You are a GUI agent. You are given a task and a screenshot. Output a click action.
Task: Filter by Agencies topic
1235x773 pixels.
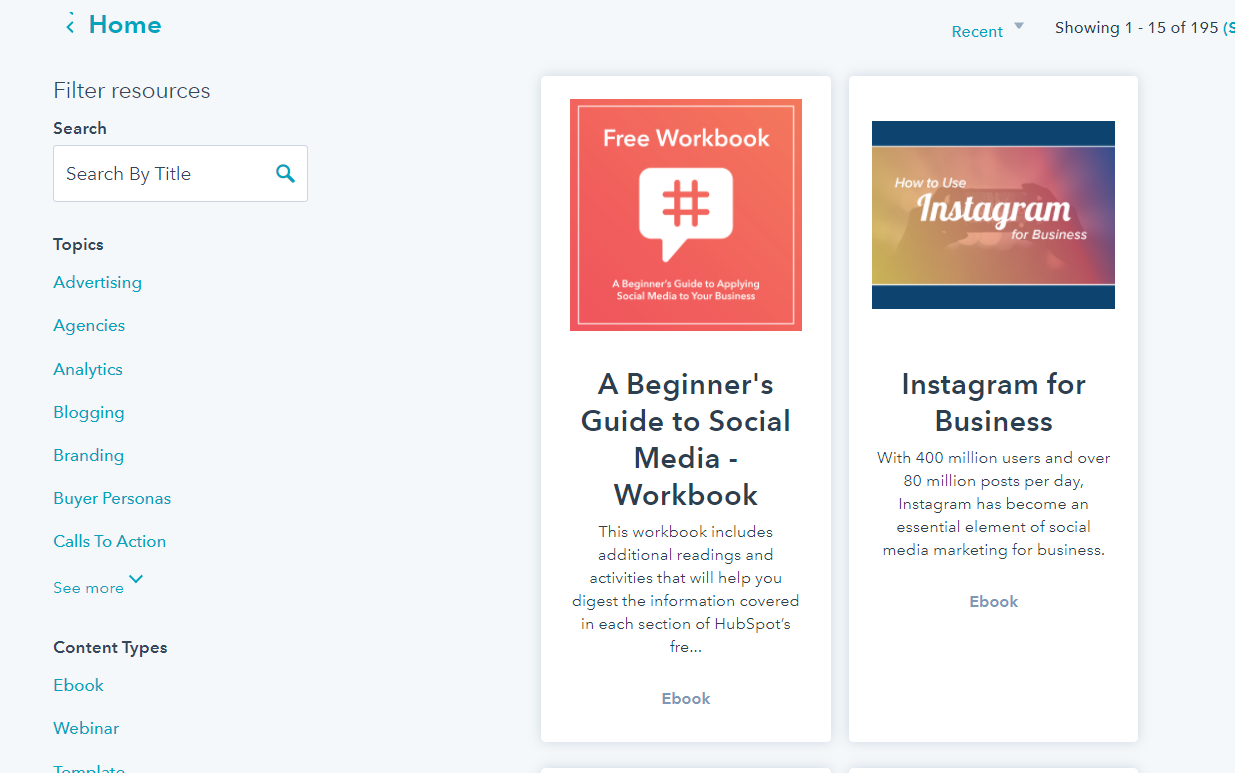pos(89,325)
